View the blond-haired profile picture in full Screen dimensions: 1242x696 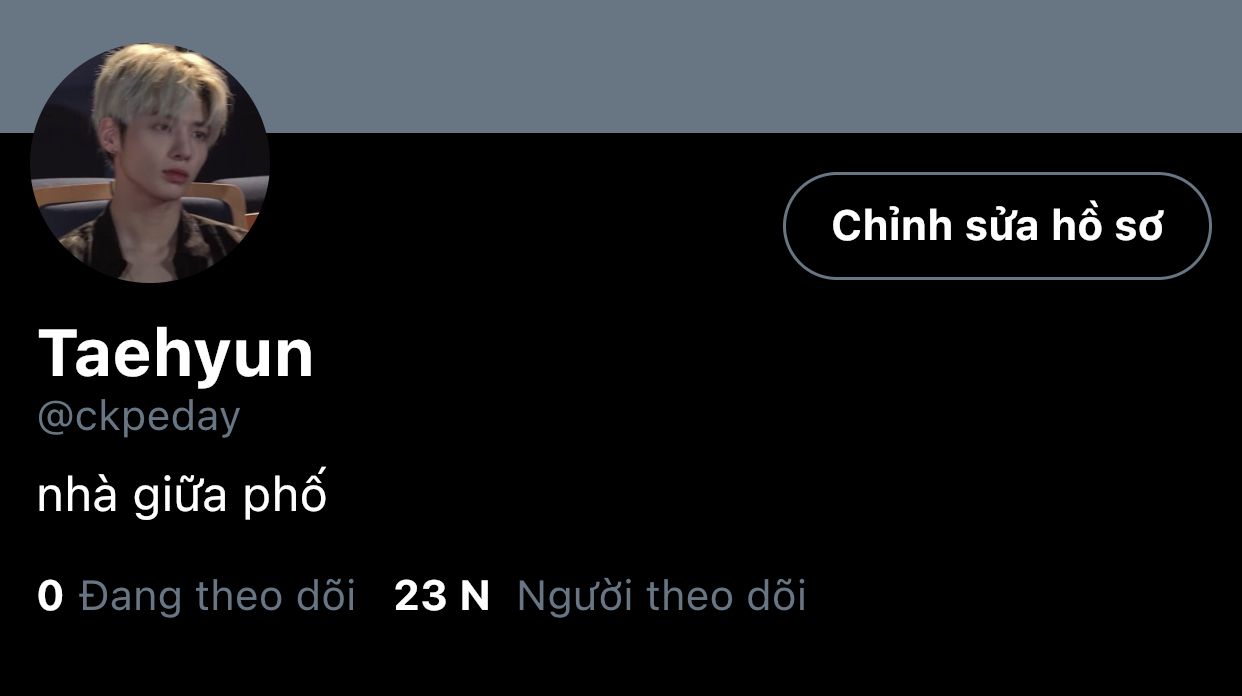[x=150, y=163]
